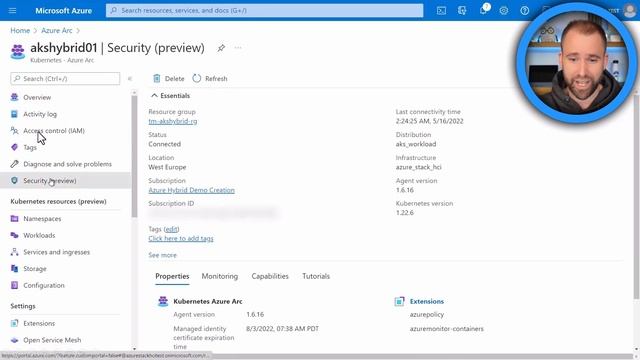Click the Delete button
640x360 pixels.
169,78
